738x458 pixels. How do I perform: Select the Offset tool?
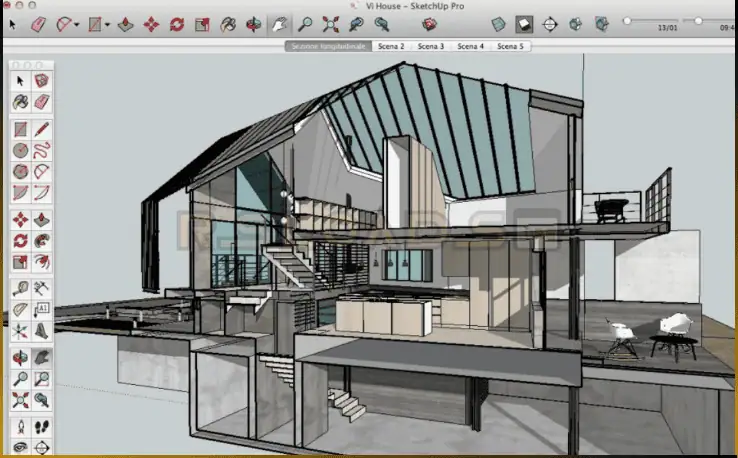pos(41,262)
